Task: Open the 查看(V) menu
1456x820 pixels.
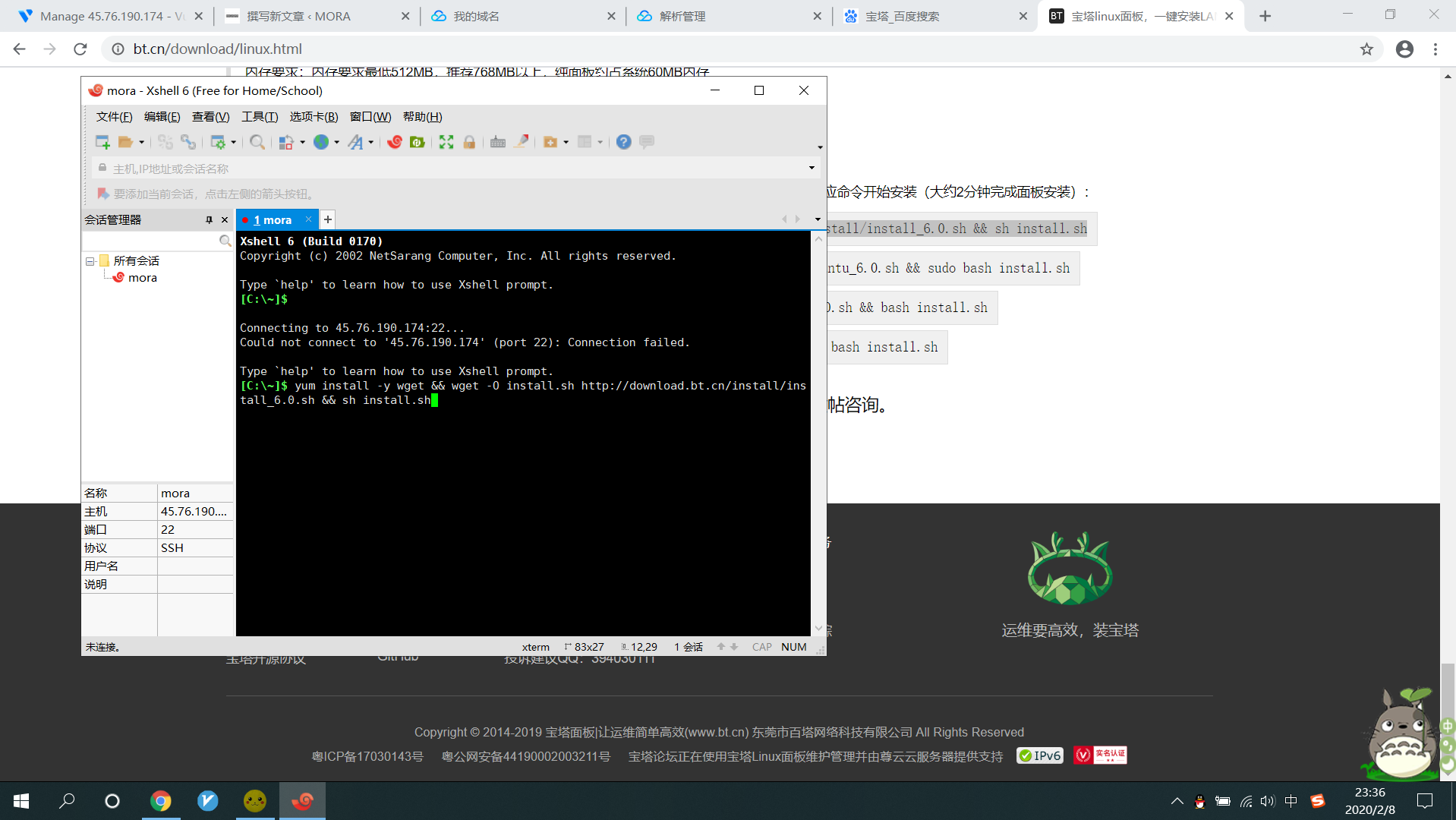Action: coord(210,117)
